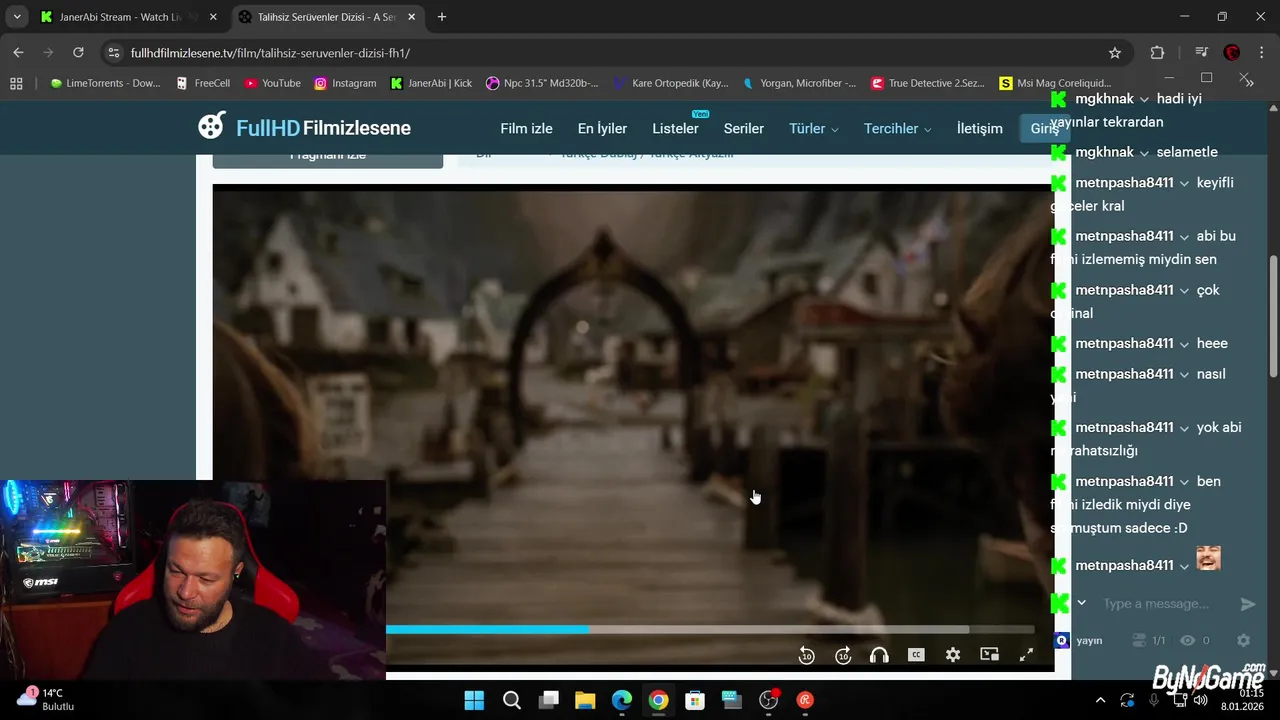Open the Npc 31.5" Md320b bookmark
The width and height of the screenshot is (1280, 720).
coord(542,83)
